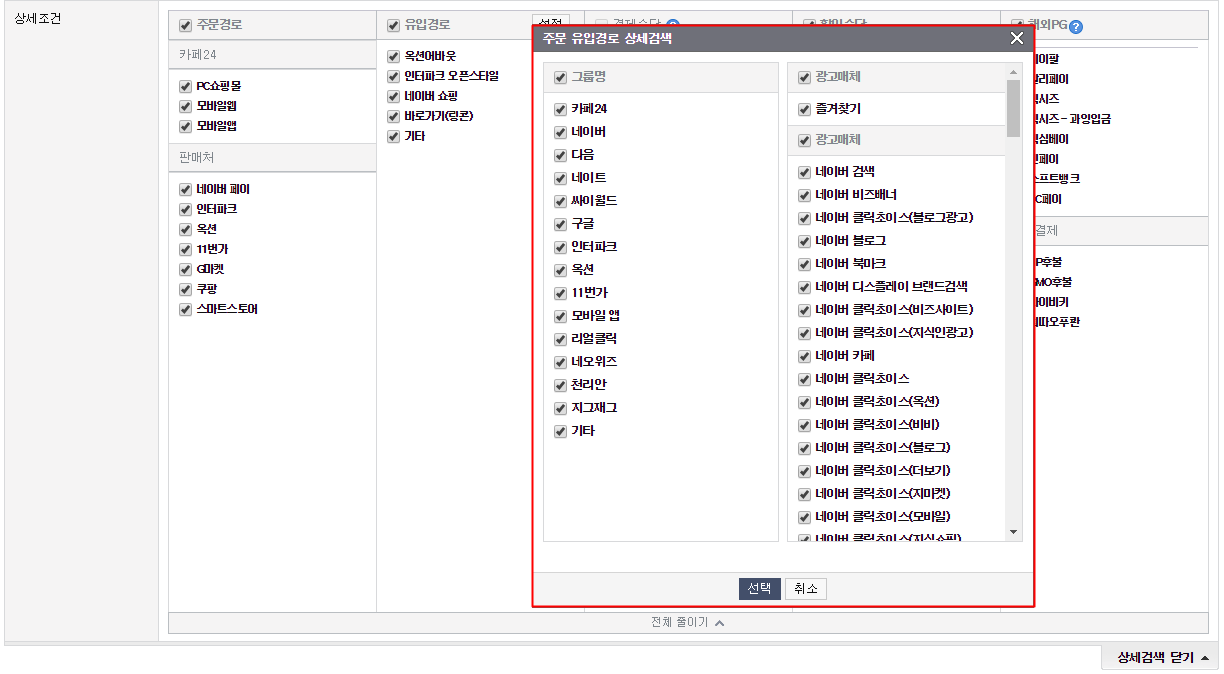Image resolution: width=1224 pixels, height=674 pixels.
Task: Close the 주문 유입경로 상세검색 dialog with X
Action: tap(1017, 38)
